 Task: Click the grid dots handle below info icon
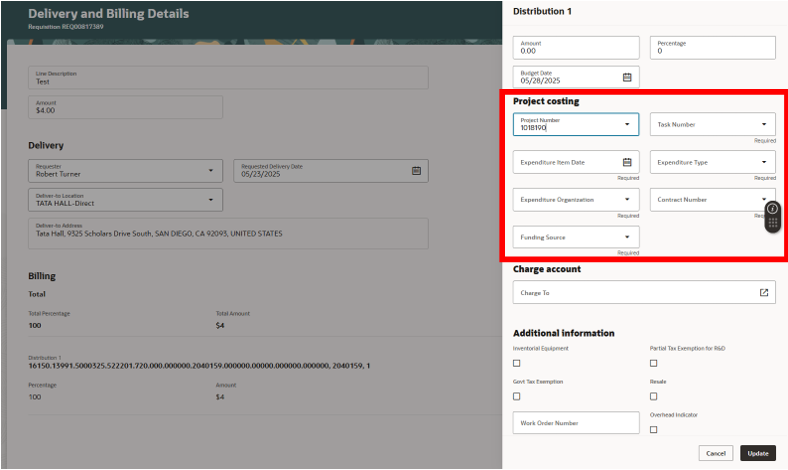point(772,223)
